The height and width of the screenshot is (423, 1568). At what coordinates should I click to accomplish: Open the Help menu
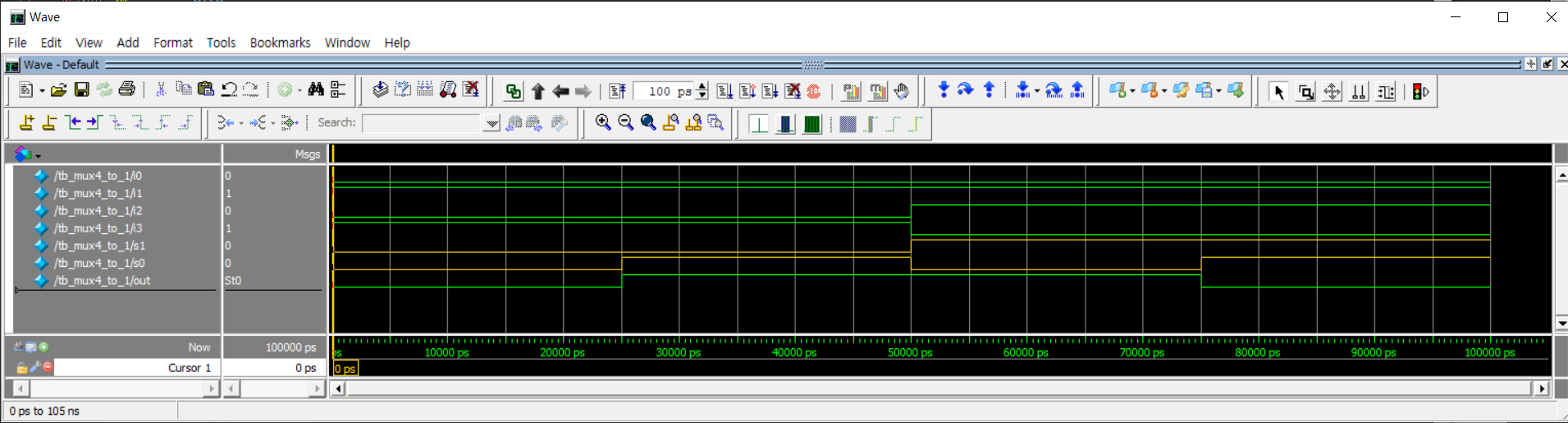click(x=397, y=43)
